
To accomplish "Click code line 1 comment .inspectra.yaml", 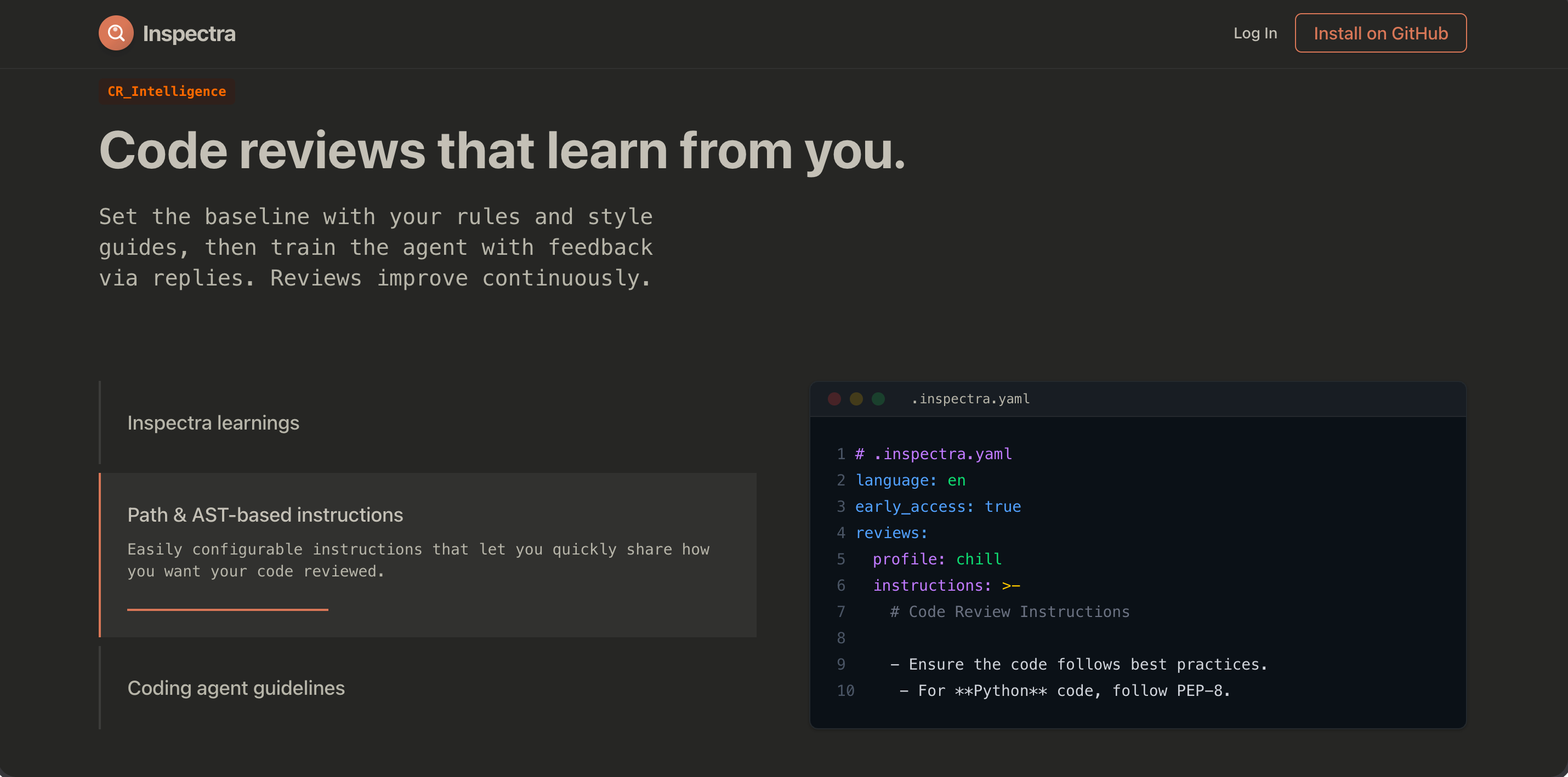I will (933, 454).
